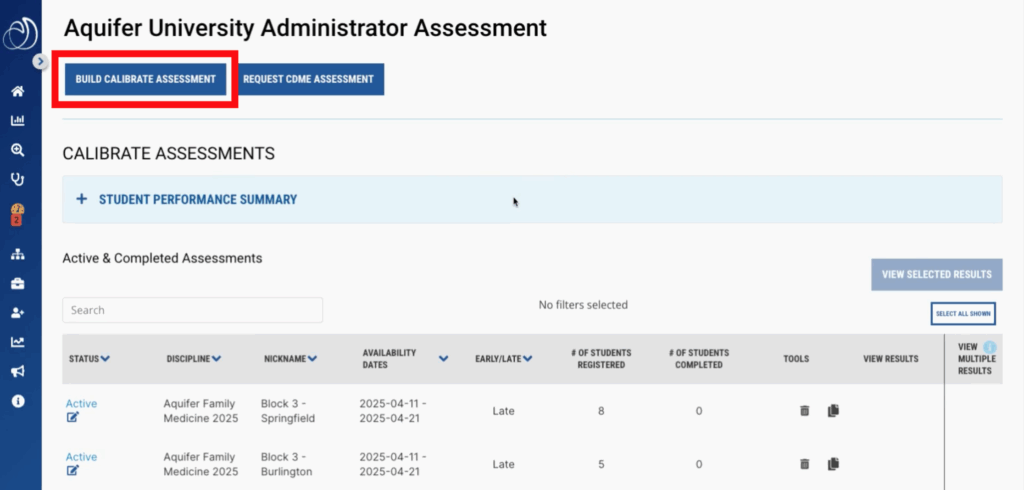Duplicate the Block 3 - Burlington assessment
The width and height of the screenshot is (1024, 490).
pos(834,464)
